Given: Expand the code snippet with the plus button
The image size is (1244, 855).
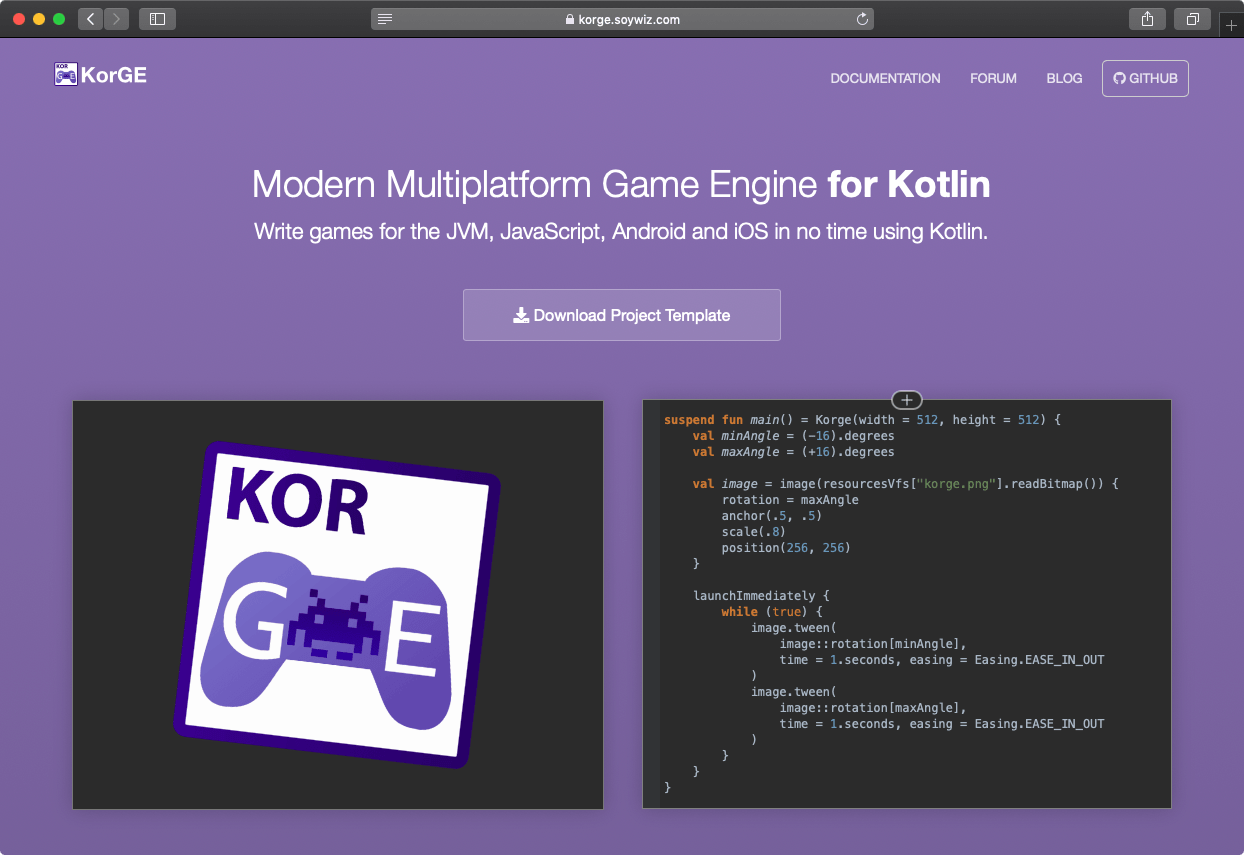Looking at the screenshot, I should coord(906,399).
